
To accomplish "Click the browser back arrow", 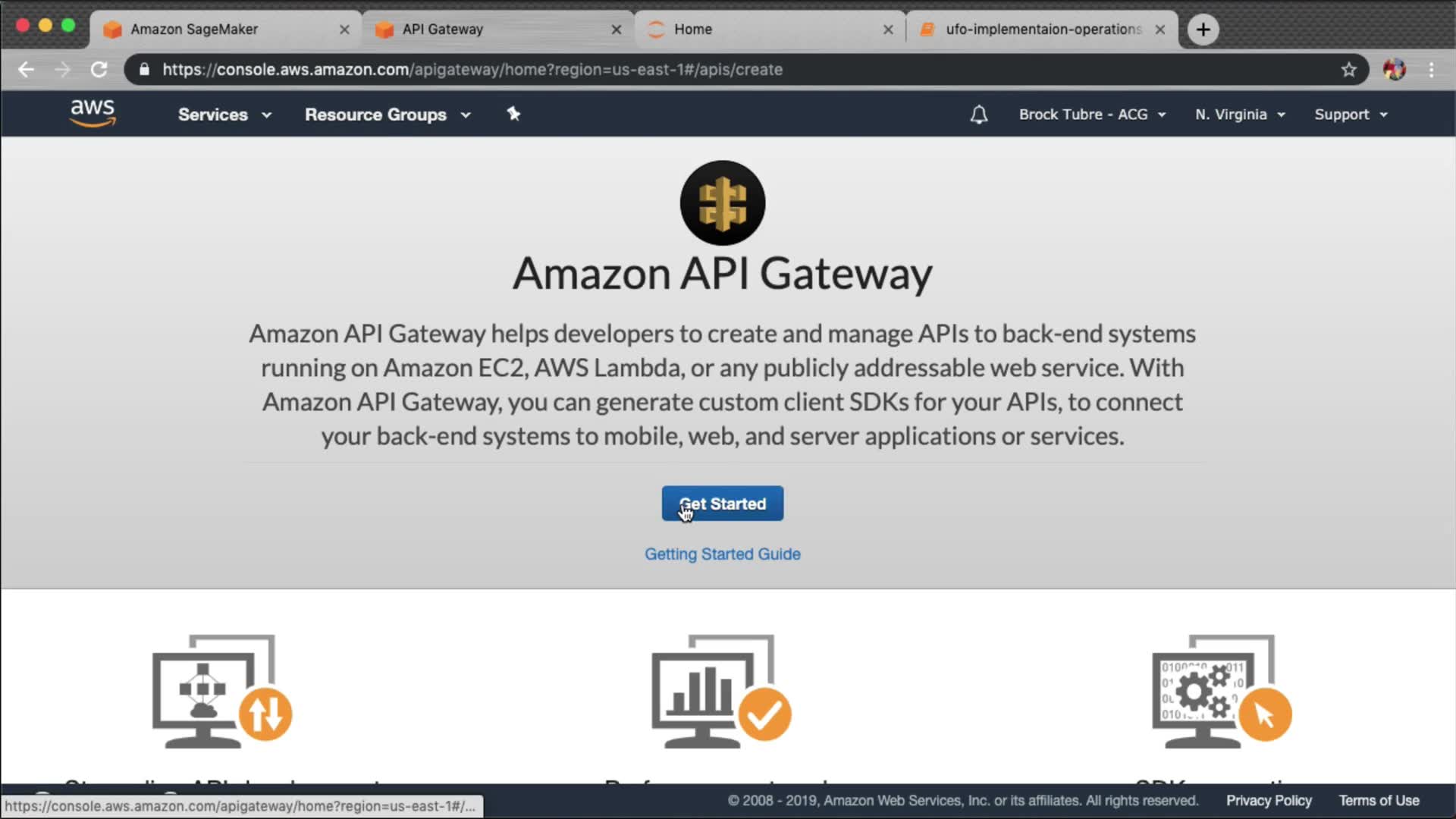I will point(27,70).
